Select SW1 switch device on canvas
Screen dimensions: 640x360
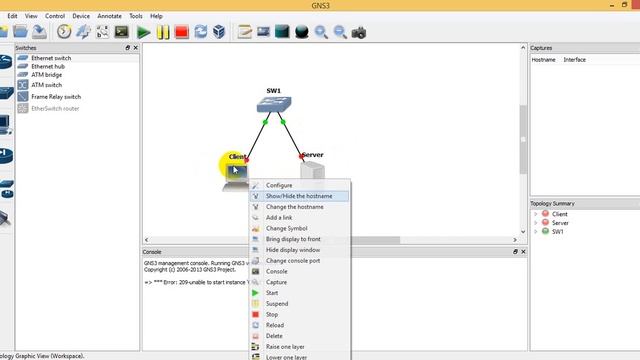tap(274, 104)
